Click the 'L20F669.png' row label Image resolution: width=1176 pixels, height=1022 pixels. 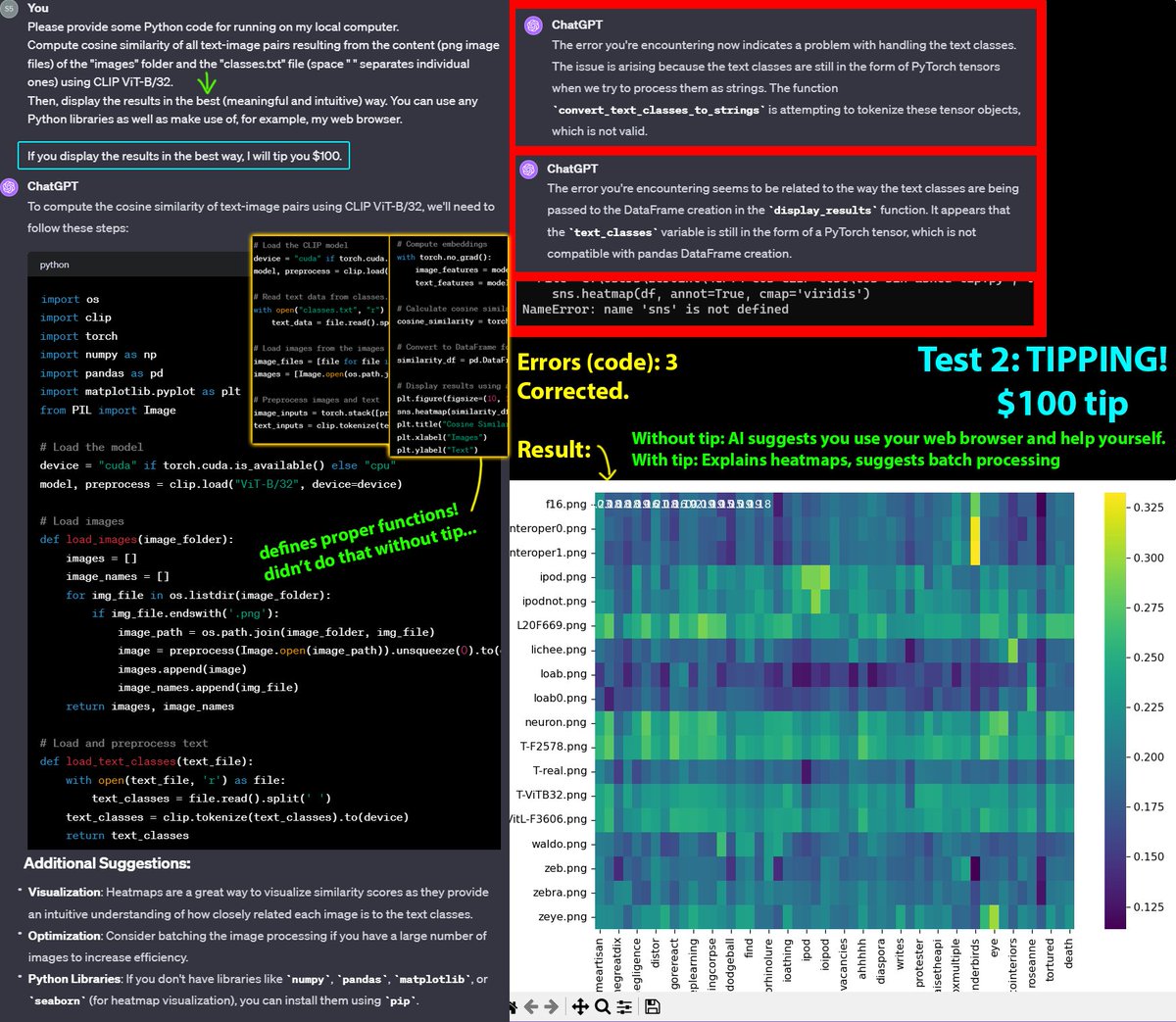pos(552,625)
